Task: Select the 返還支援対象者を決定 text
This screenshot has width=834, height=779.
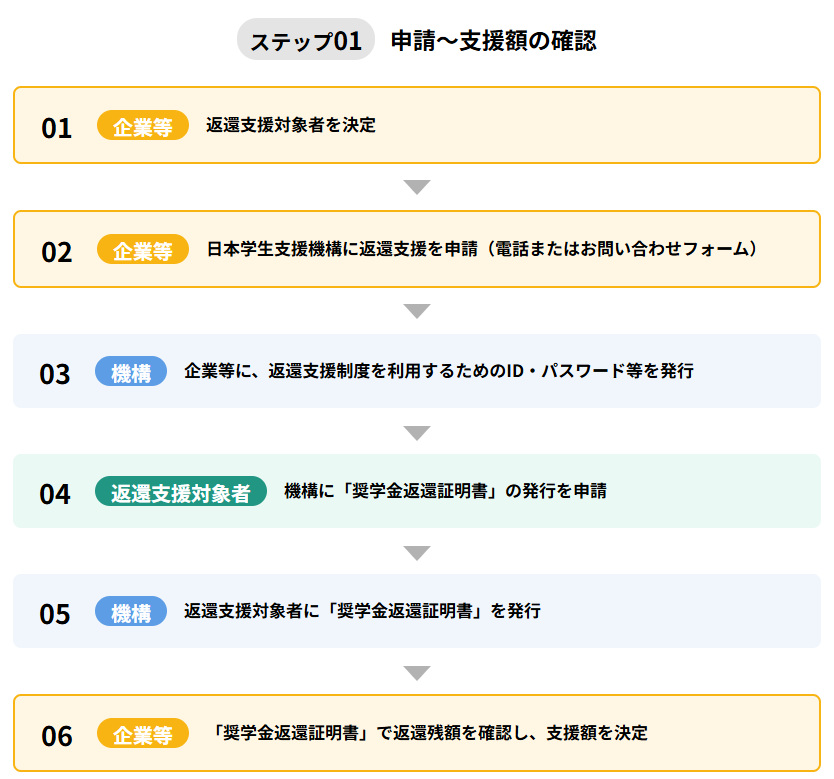Action: [290, 126]
